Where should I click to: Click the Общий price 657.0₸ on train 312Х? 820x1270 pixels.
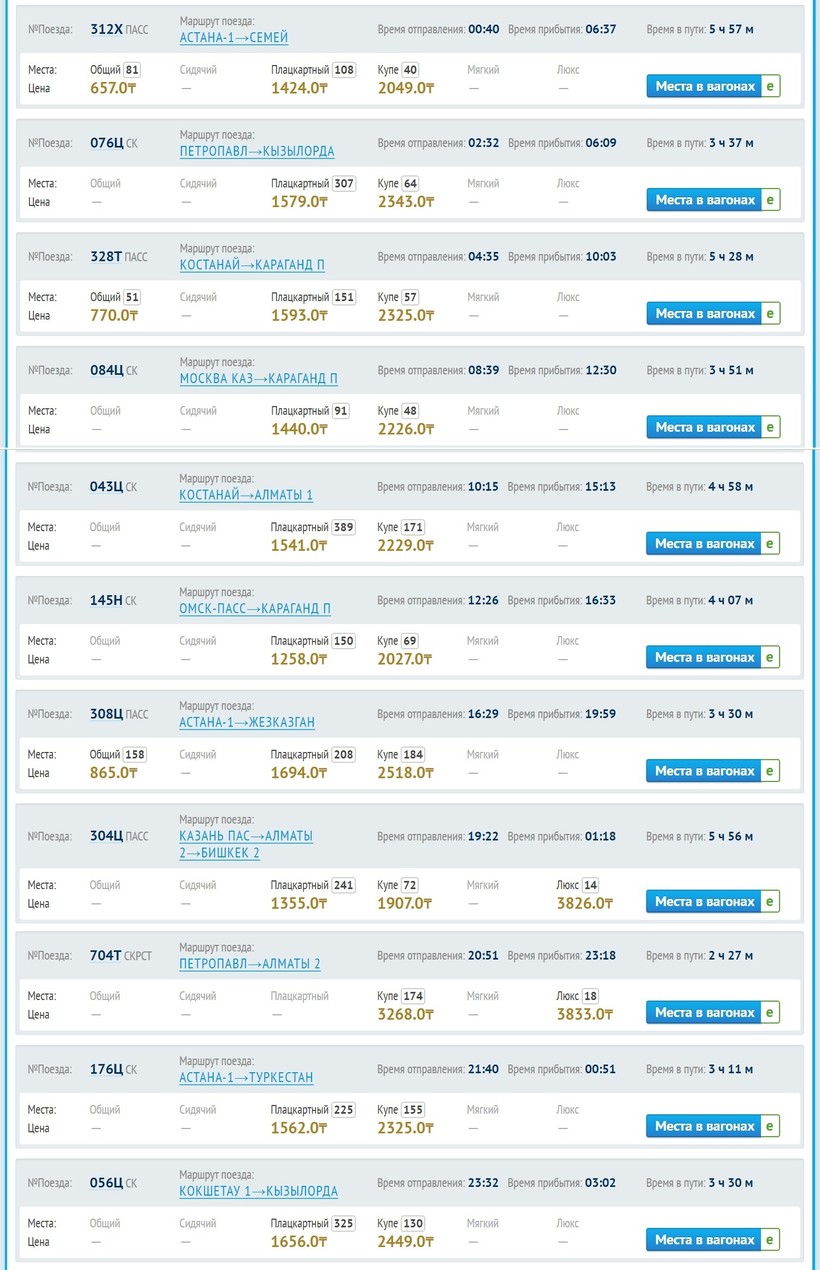tap(114, 88)
